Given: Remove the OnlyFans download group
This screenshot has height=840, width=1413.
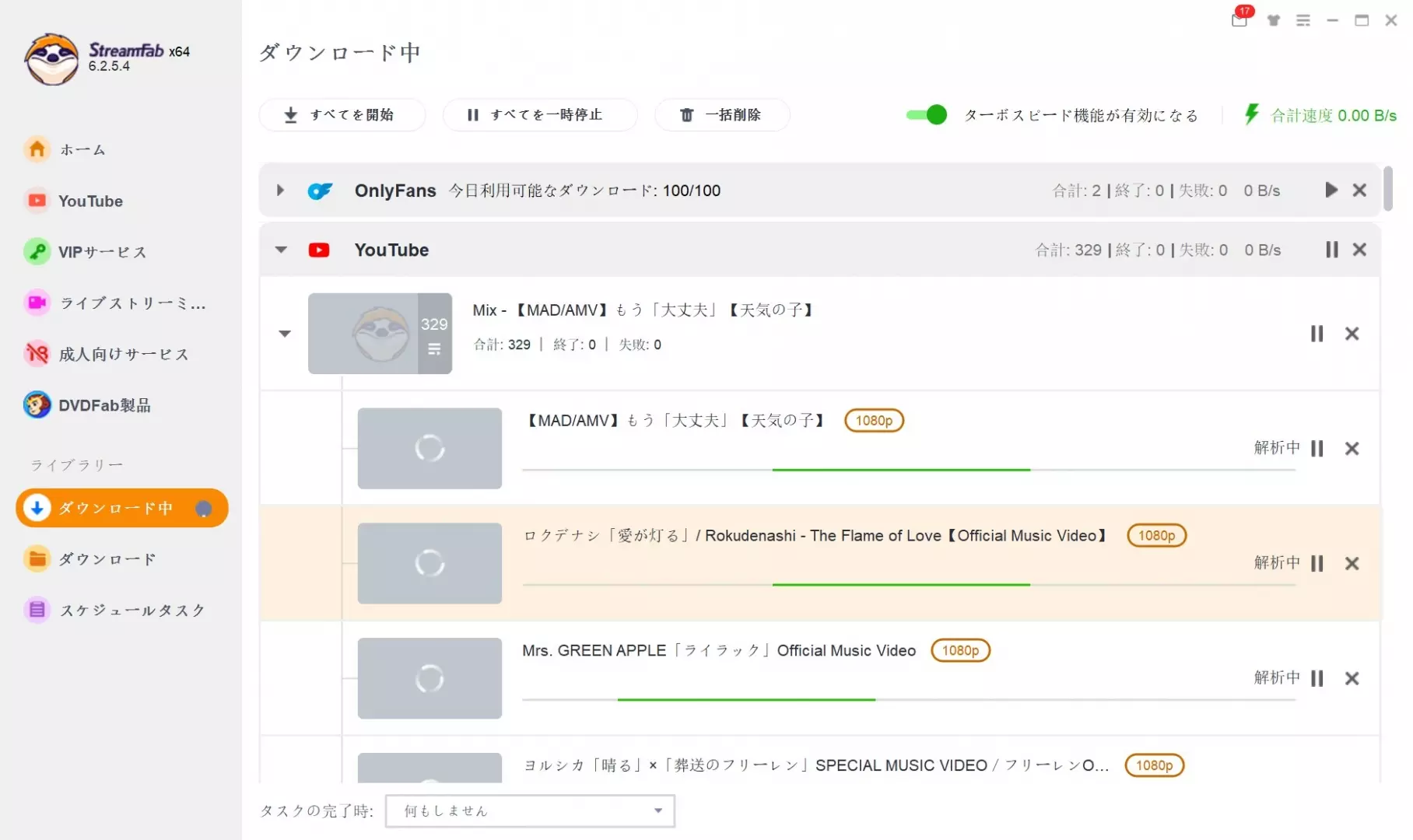Looking at the screenshot, I should point(1359,190).
